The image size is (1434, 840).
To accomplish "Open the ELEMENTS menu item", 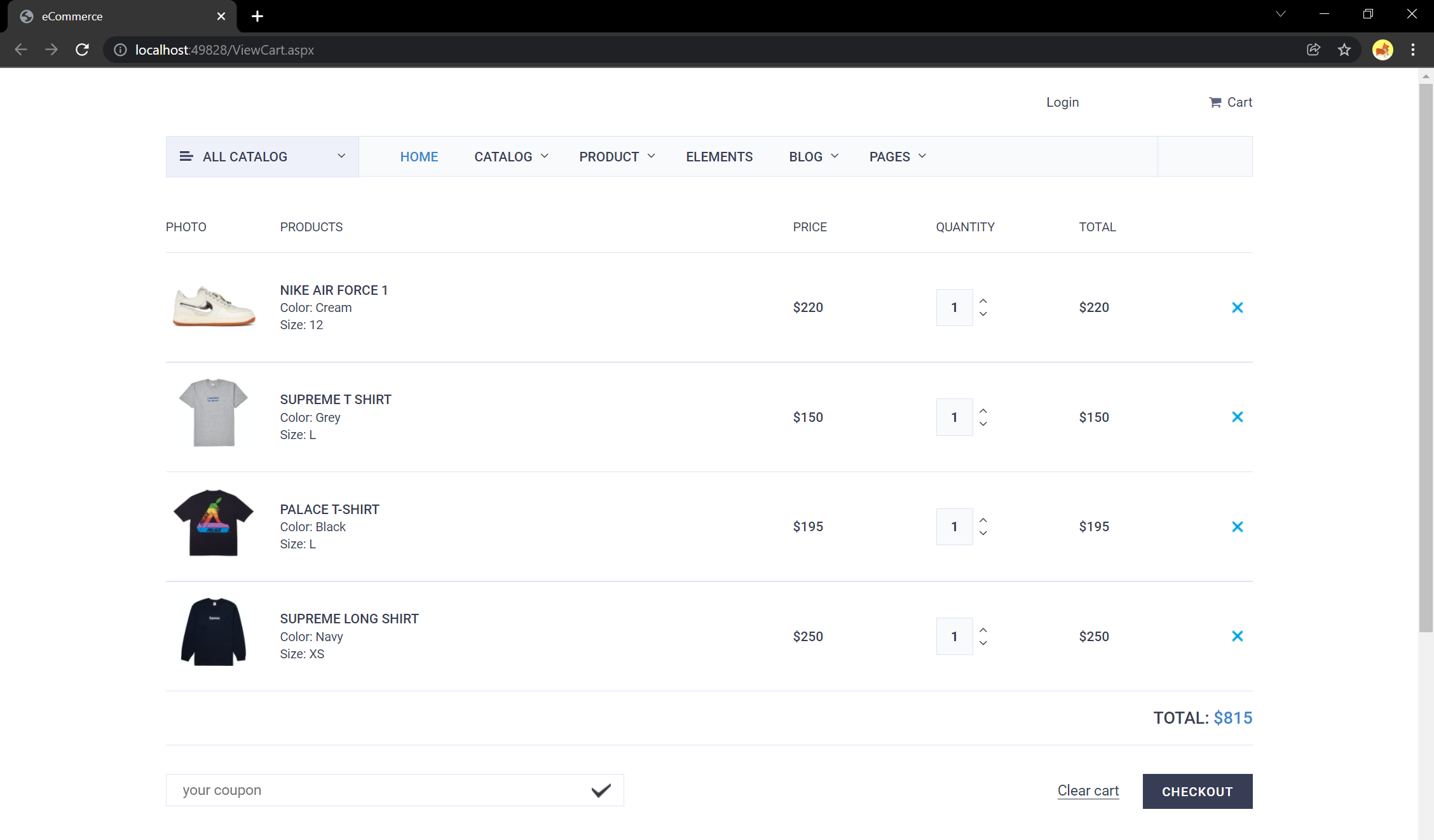I will [719, 156].
